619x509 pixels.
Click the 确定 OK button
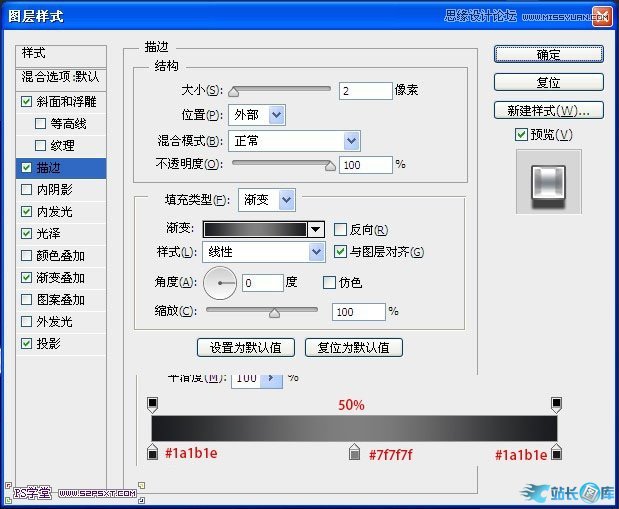click(x=548, y=54)
